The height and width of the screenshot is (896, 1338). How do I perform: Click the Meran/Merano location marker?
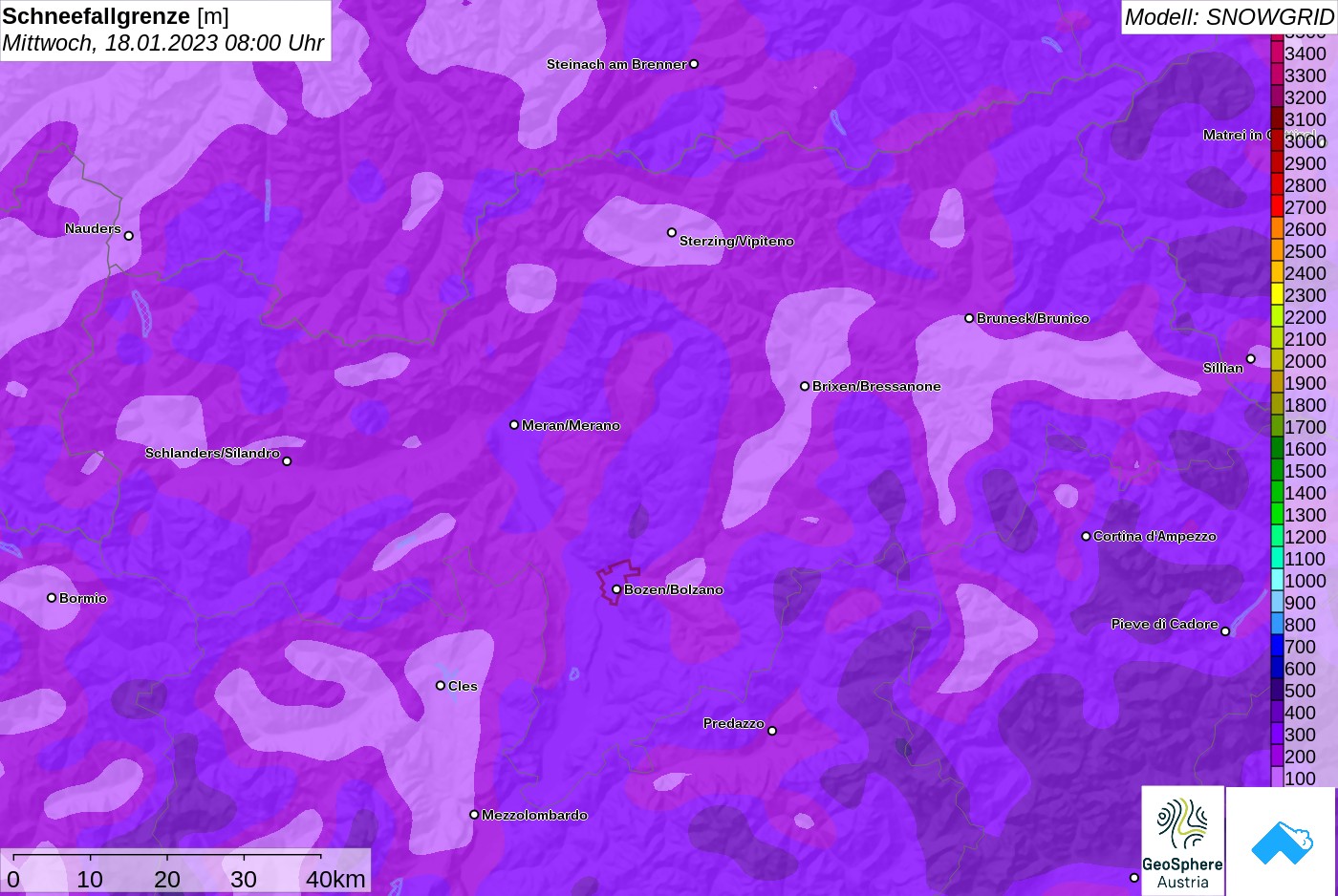pyautogui.click(x=514, y=425)
